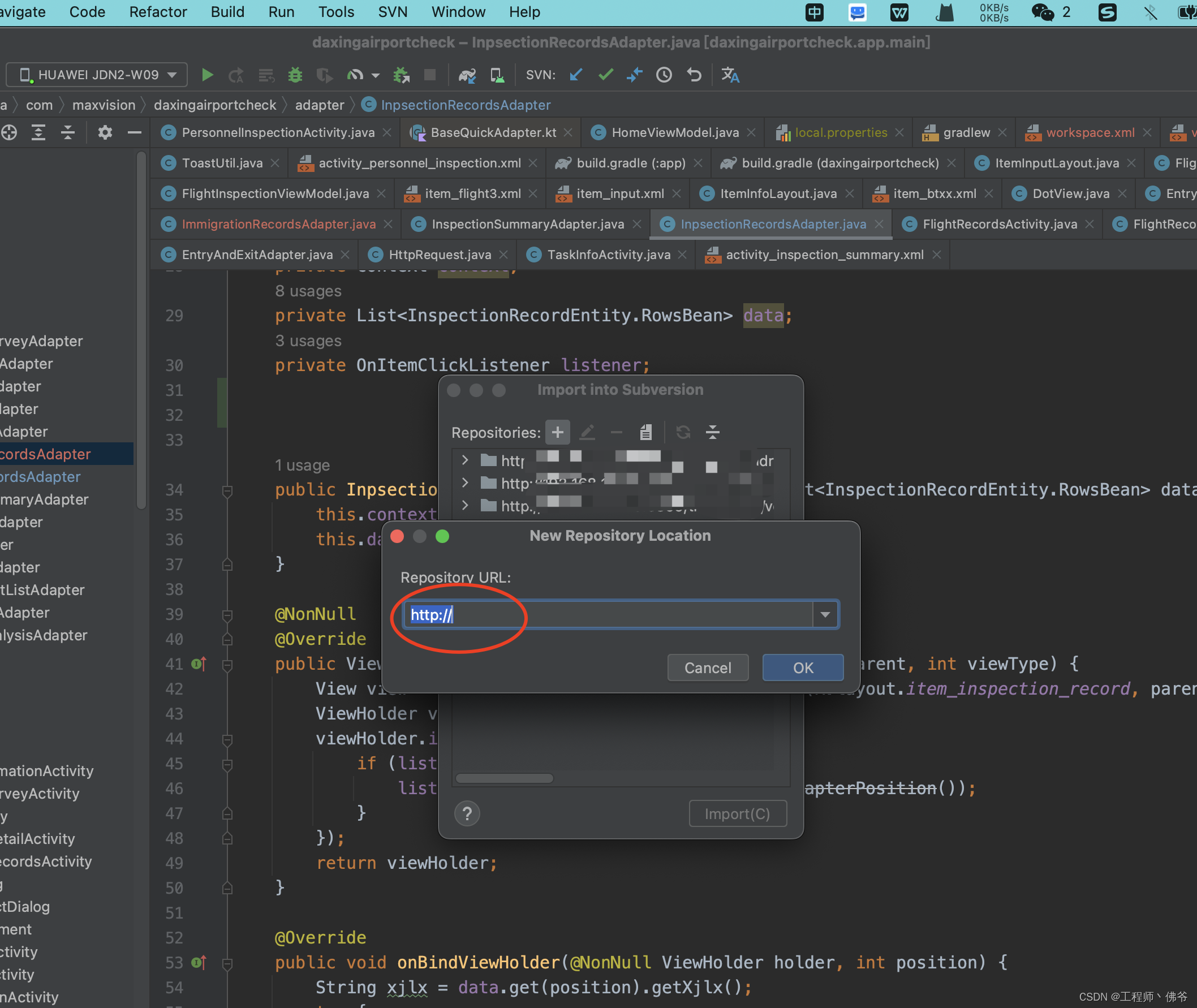Click project panel vertical scrollbar
The width and height of the screenshot is (1197, 1008).
tap(141, 330)
